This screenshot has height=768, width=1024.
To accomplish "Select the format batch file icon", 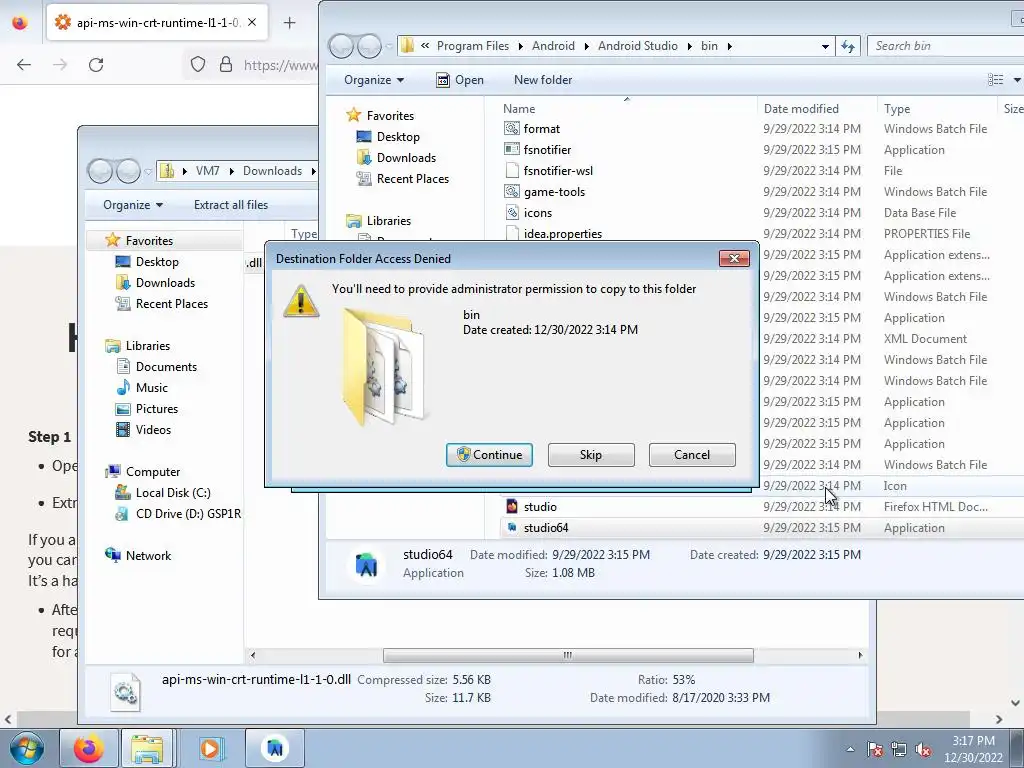I will click(x=512, y=129).
